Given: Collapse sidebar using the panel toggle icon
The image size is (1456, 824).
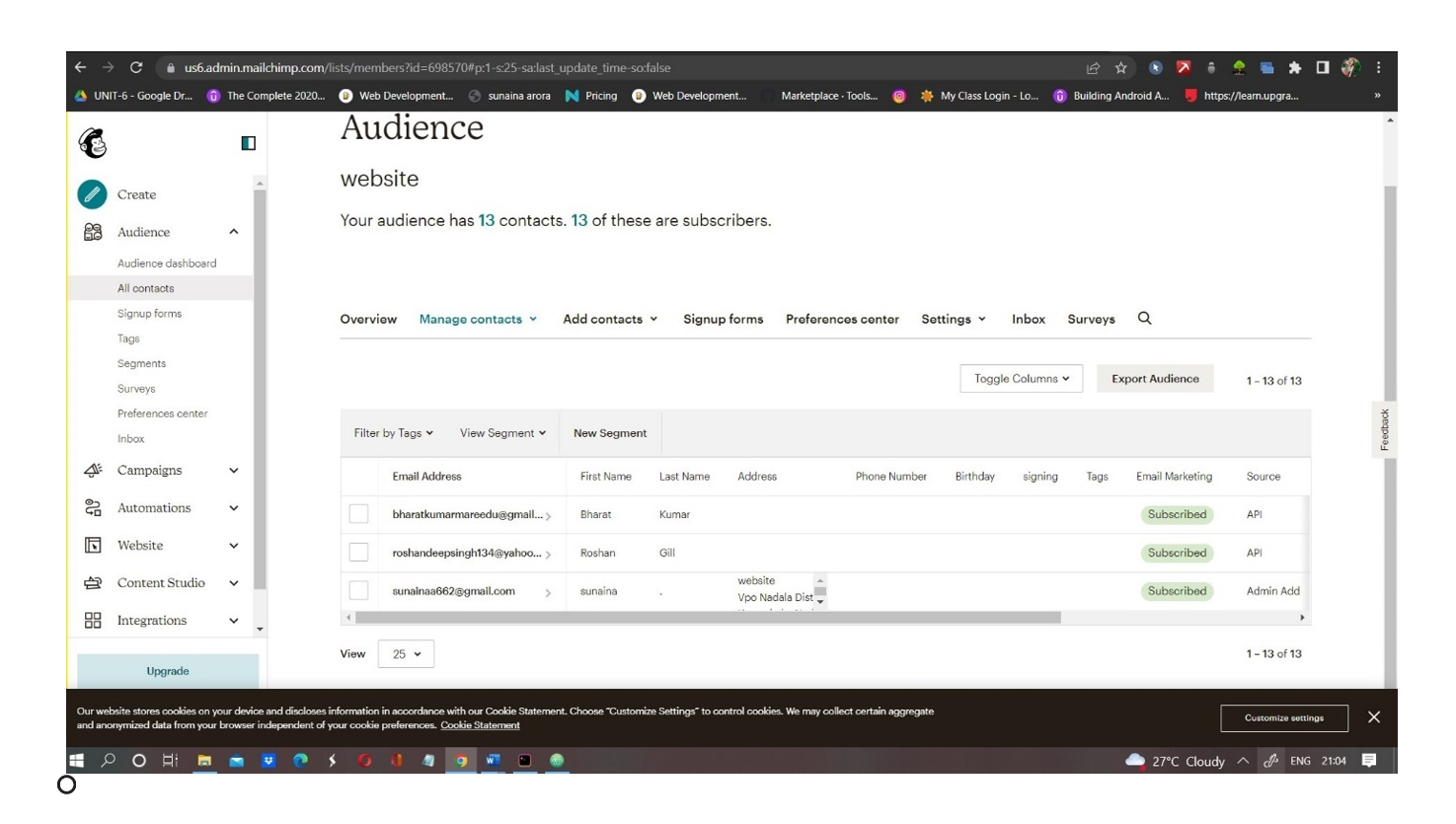Looking at the screenshot, I should pyautogui.click(x=248, y=143).
